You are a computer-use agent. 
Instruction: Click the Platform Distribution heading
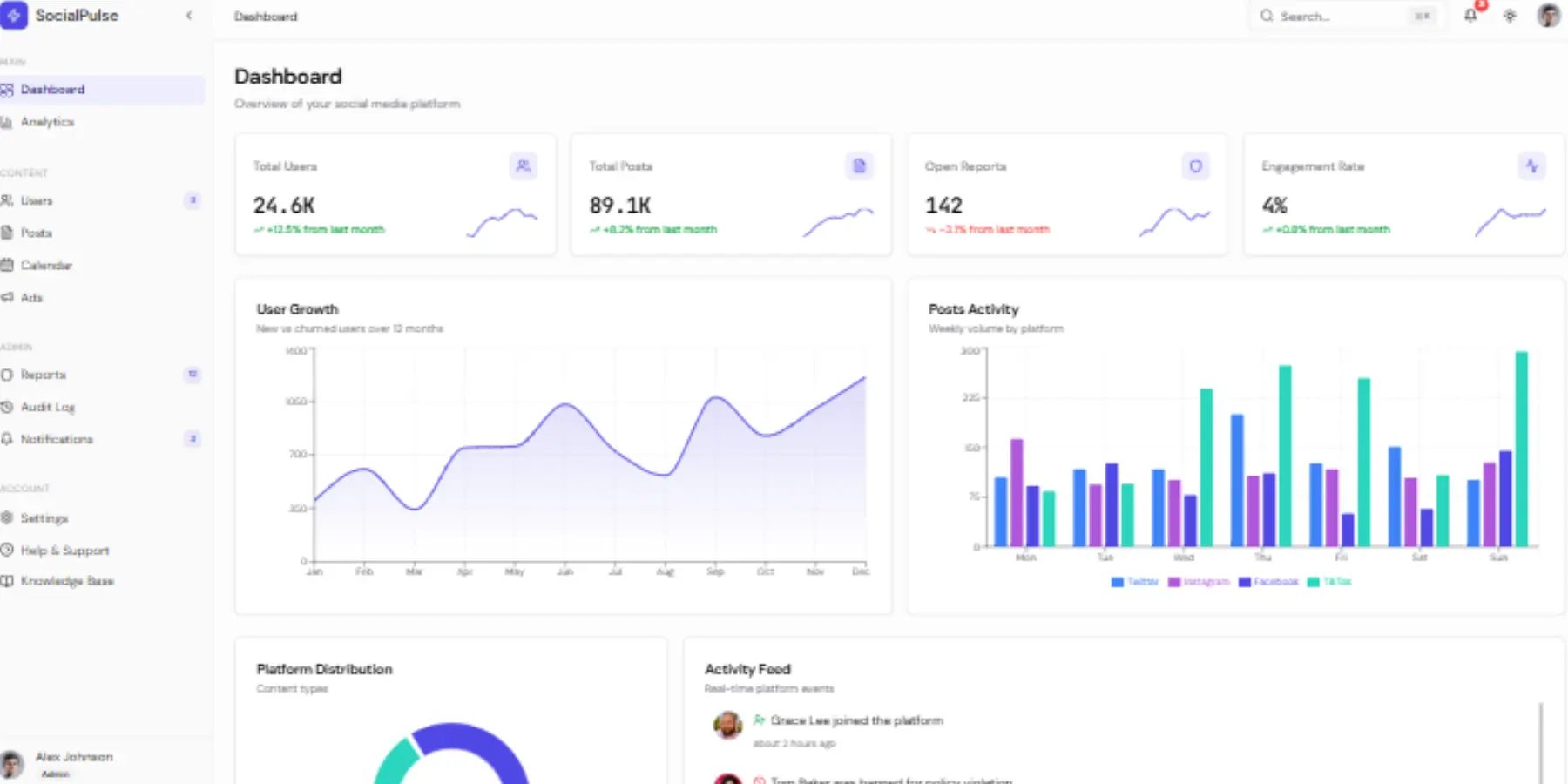pos(324,669)
